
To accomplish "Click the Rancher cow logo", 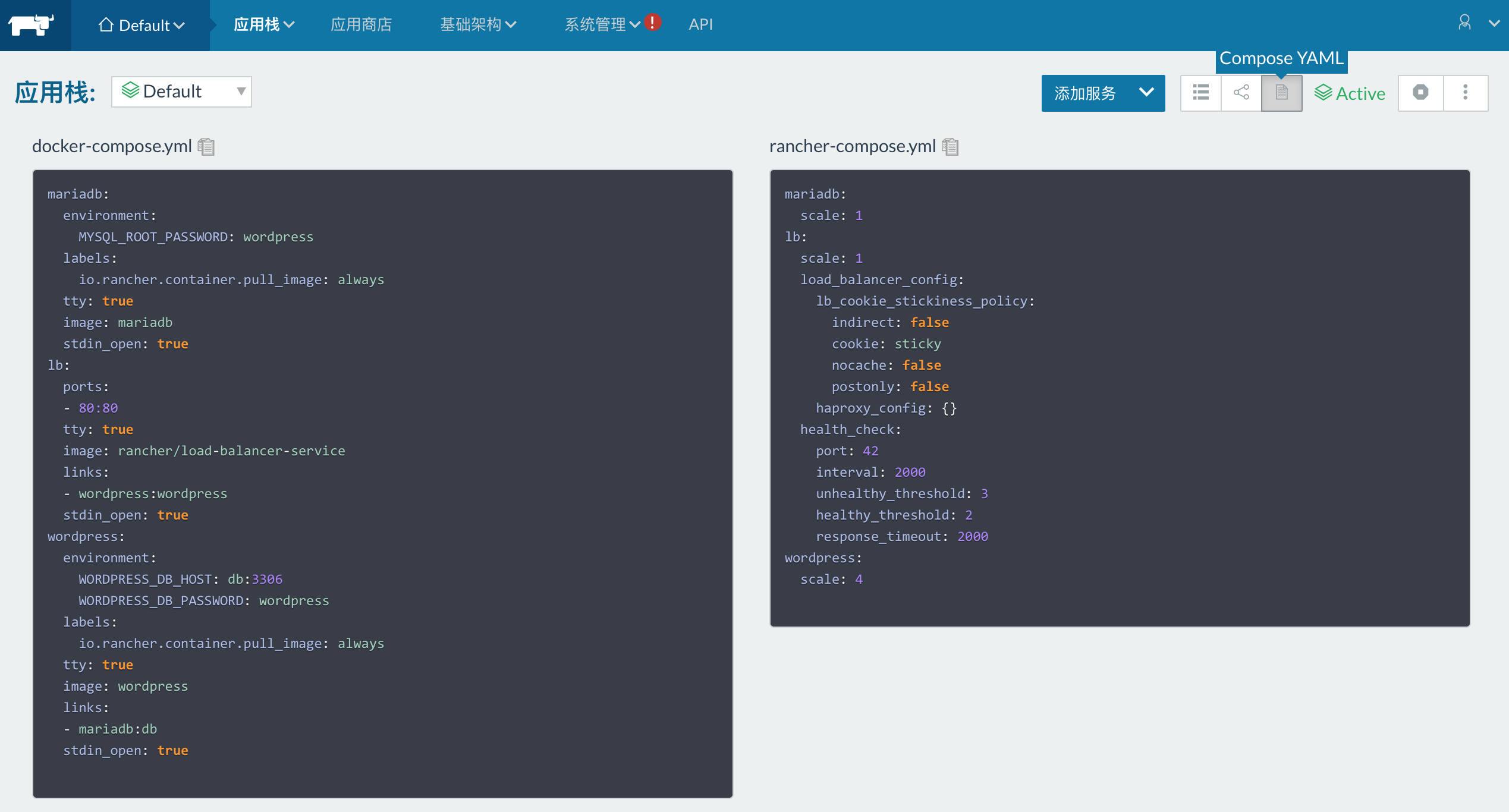I will point(31,25).
